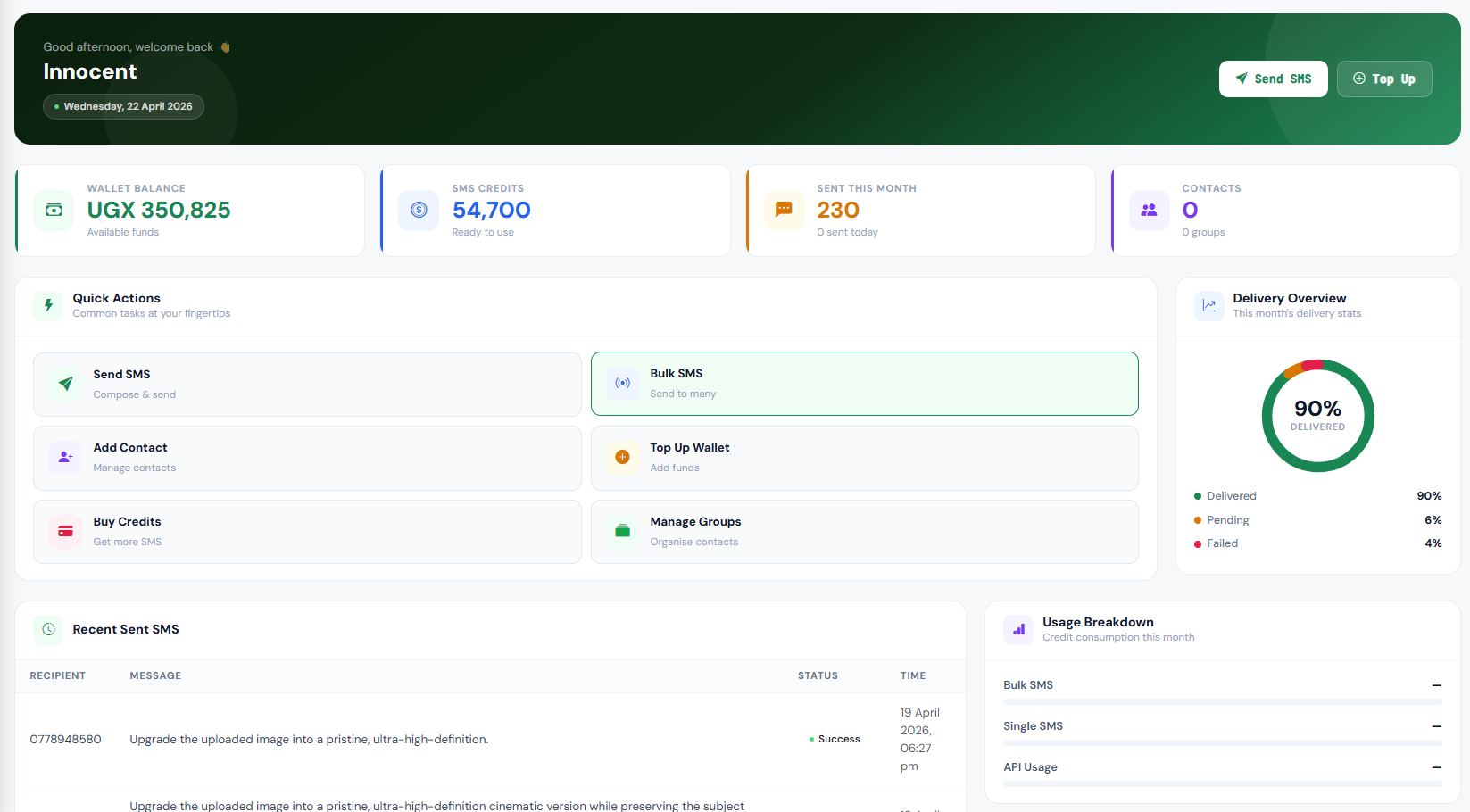Open the Buy Credits Get more SMS card
The width and height of the screenshot is (1470, 812).
307,532
